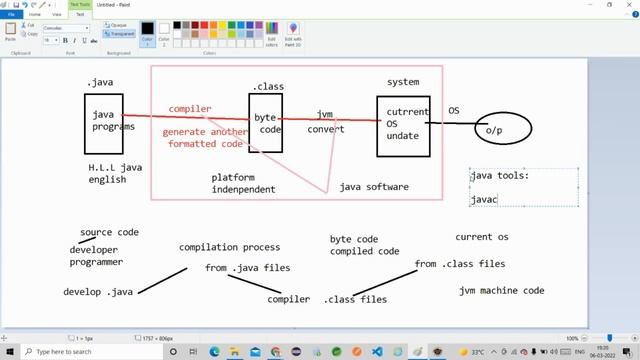Image resolution: width=640 pixels, height=360 pixels.
Task: Save the drawing with the floppy disk icon
Action: (16, 5)
